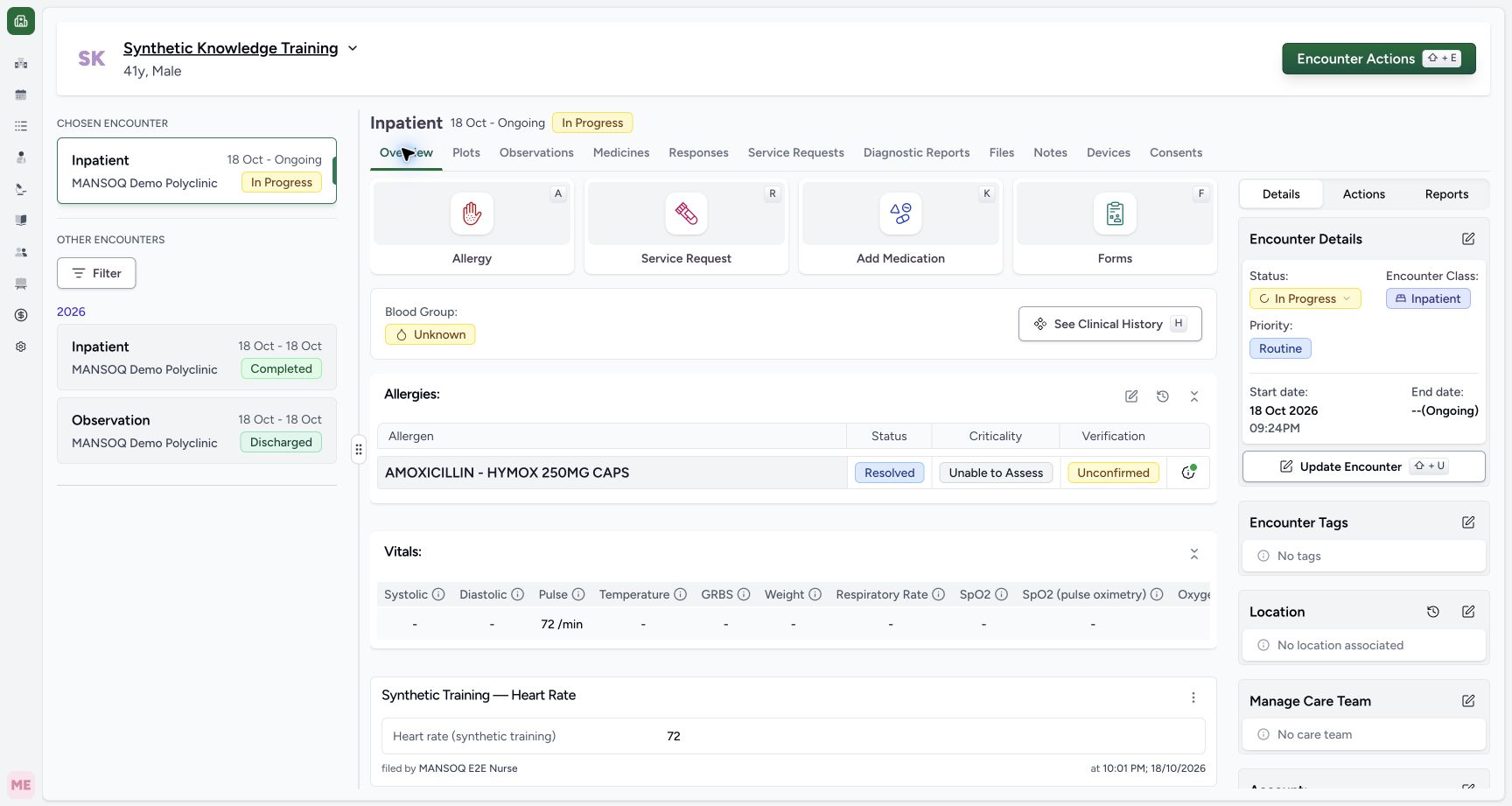This screenshot has height=806, width=1512.
Task: Click the Allergy hand icon
Action: (x=472, y=214)
